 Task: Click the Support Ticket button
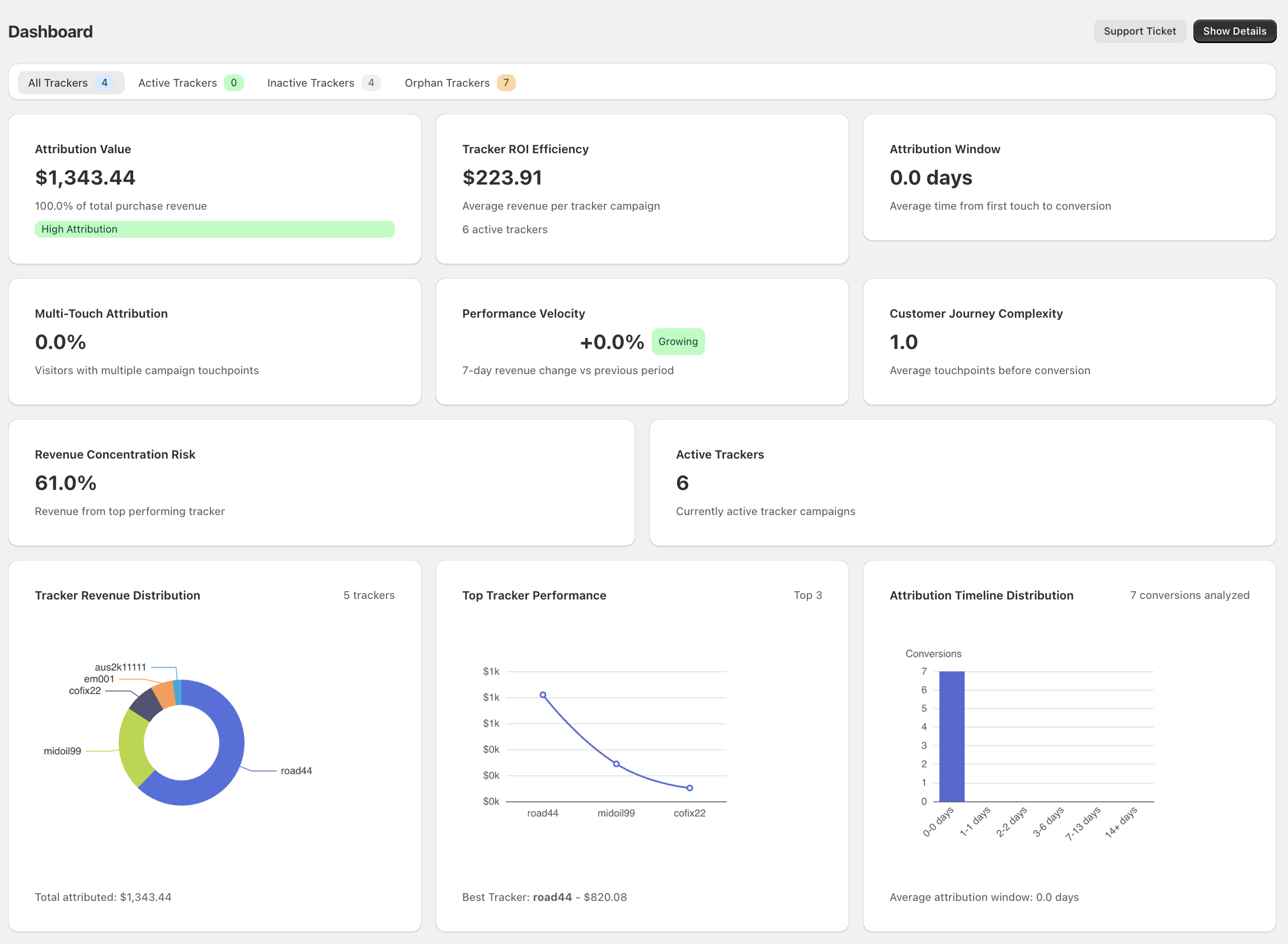pos(1139,31)
